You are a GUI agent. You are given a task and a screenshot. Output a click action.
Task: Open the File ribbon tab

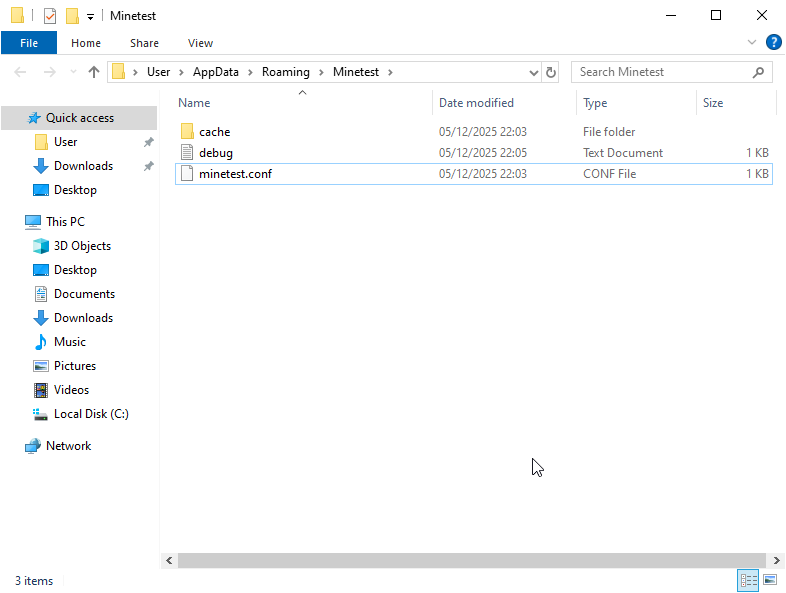pos(29,43)
